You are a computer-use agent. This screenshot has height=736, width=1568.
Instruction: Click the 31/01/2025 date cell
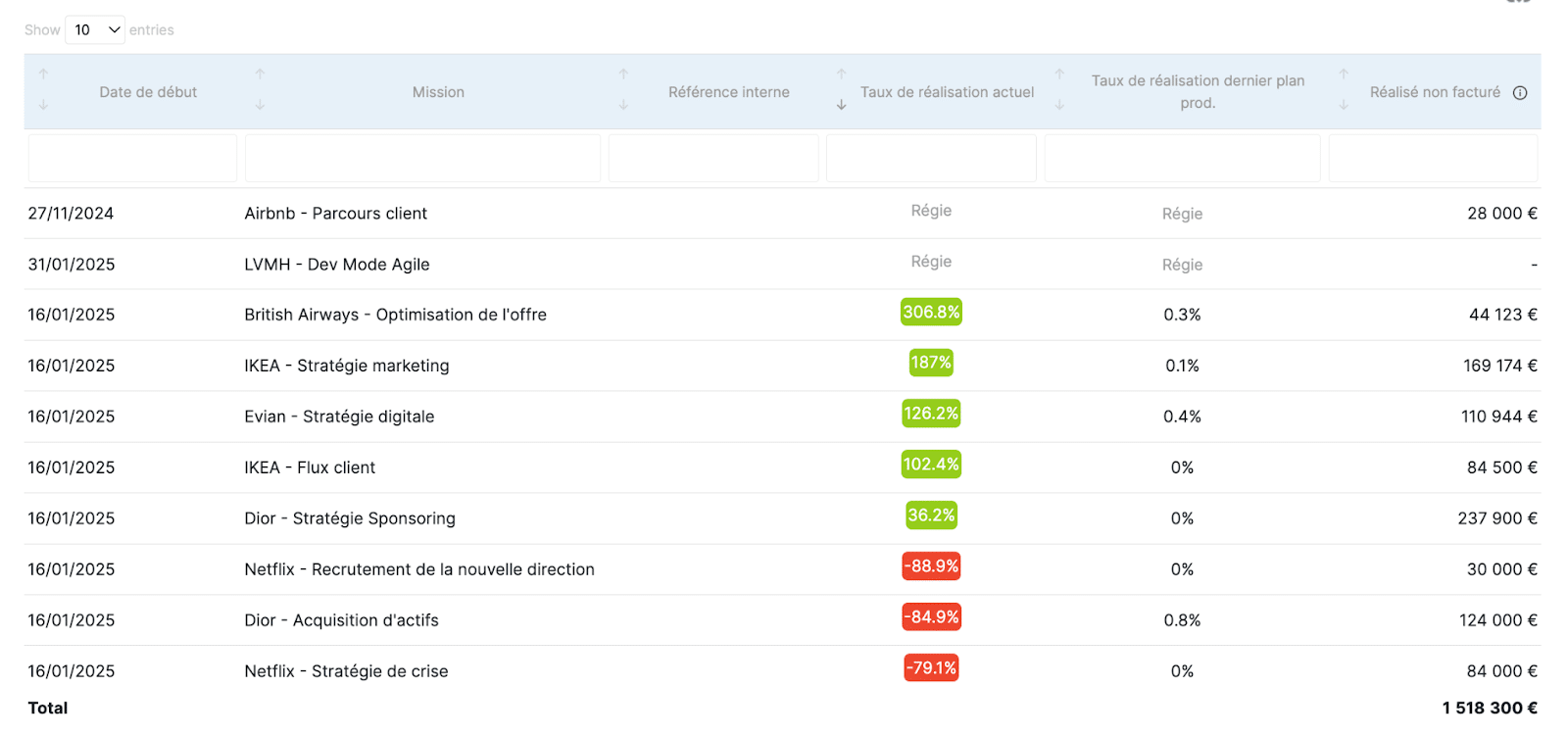(72, 265)
